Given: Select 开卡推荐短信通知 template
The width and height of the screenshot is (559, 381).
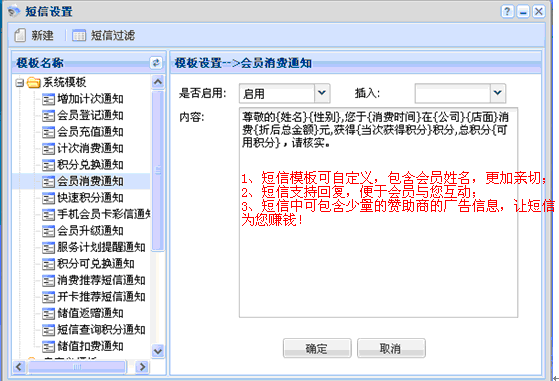Looking at the screenshot, I should [101, 296].
